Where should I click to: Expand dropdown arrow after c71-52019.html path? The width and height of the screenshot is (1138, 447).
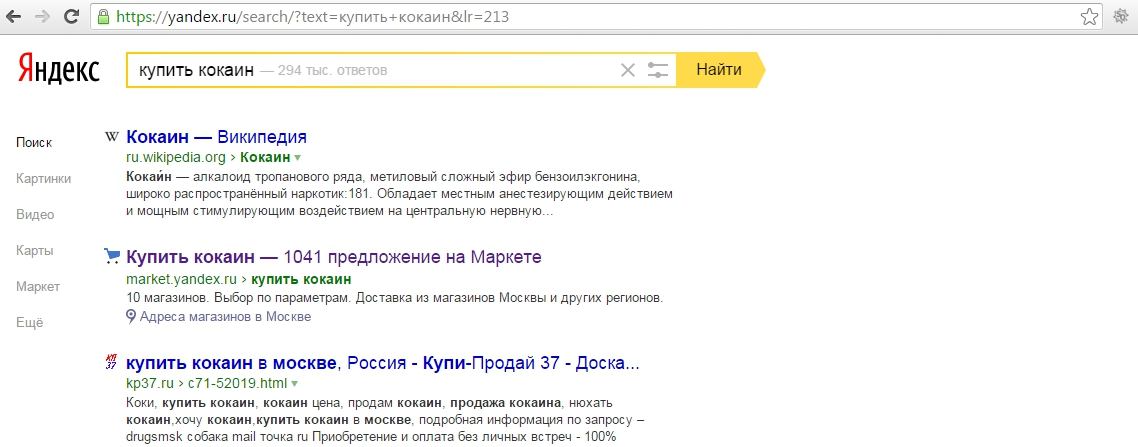[x=294, y=382]
